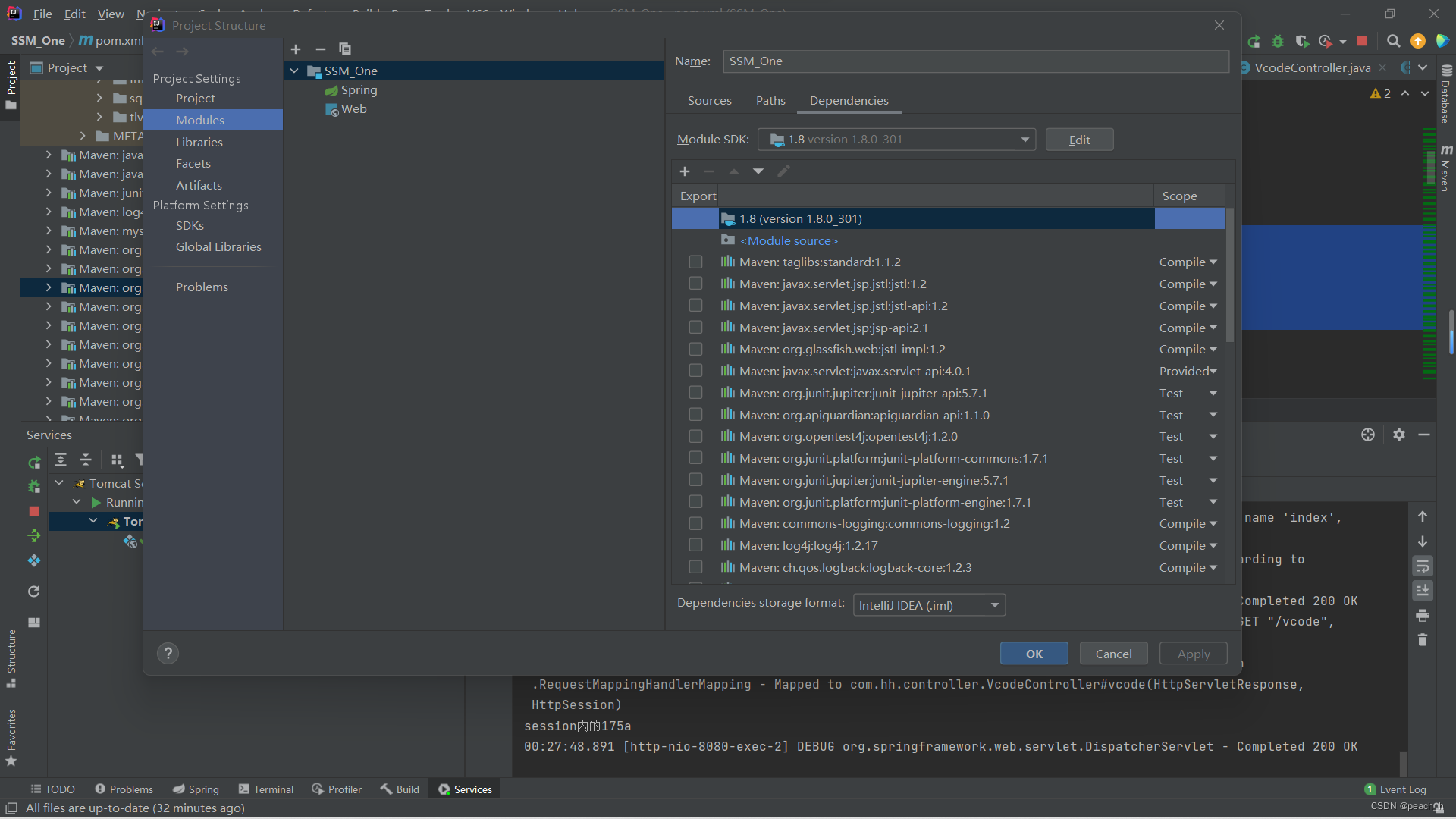Image resolution: width=1456 pixels, height=819 pixels.
Task: Collapse Tomcat Server node in Services
Action: coord(59,482)
